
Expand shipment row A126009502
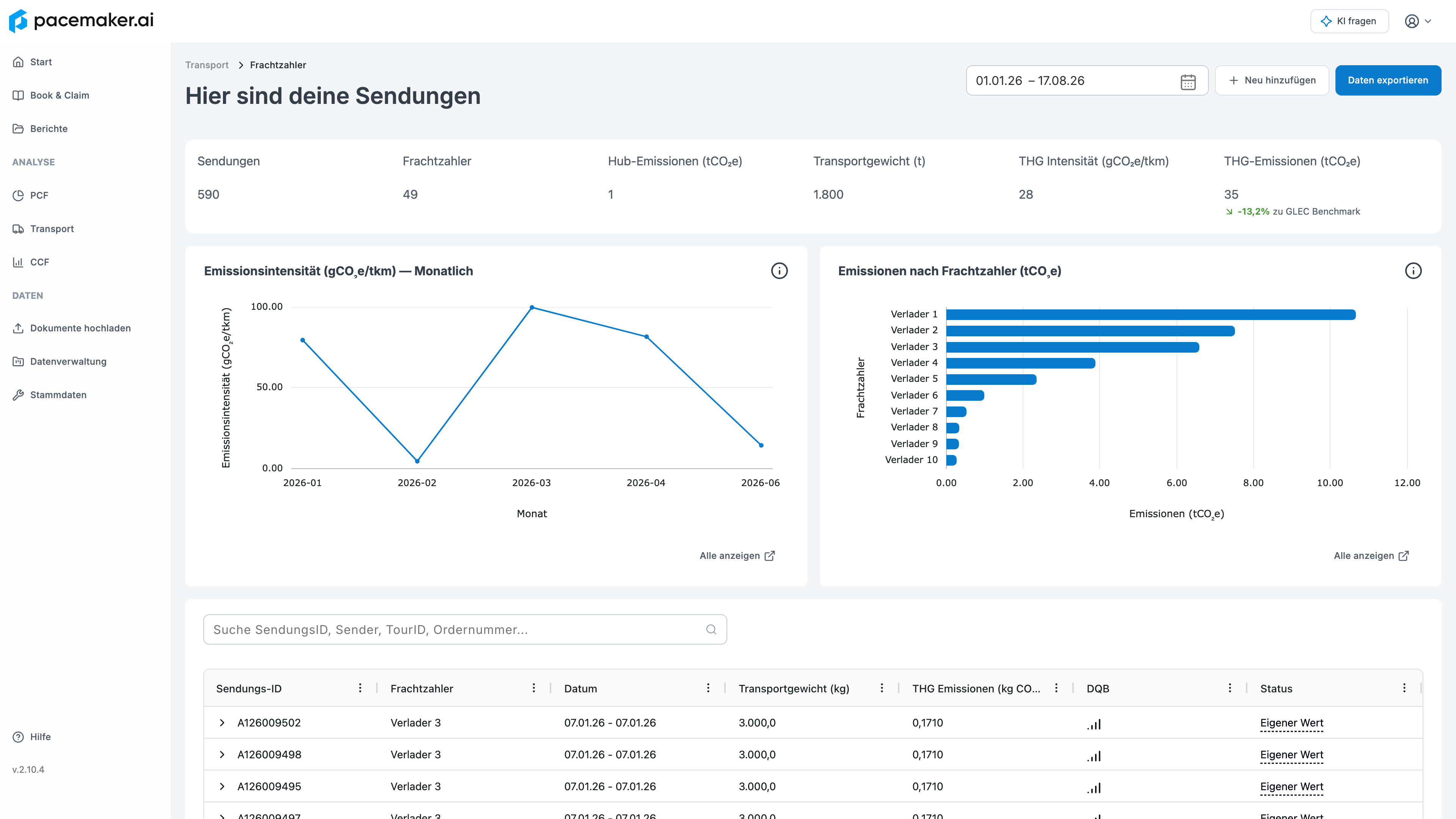[222, 722]
